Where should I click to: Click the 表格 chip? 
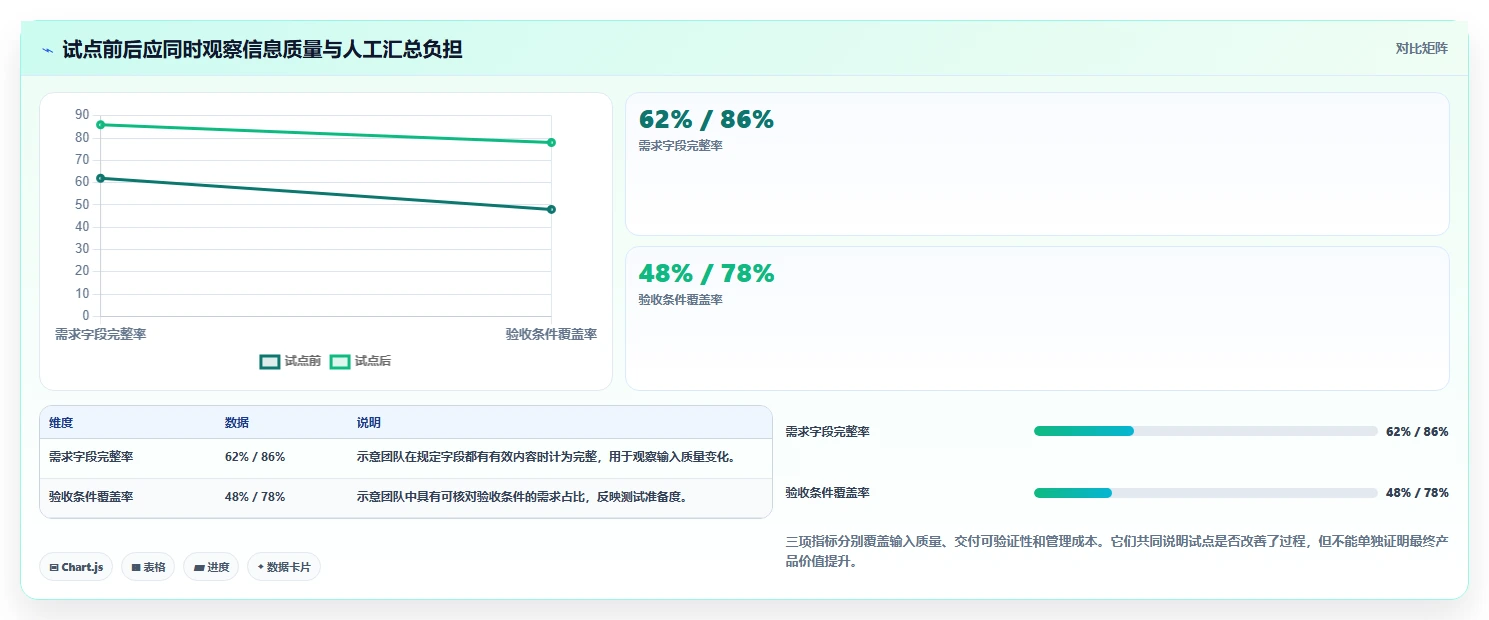point(148,567)
